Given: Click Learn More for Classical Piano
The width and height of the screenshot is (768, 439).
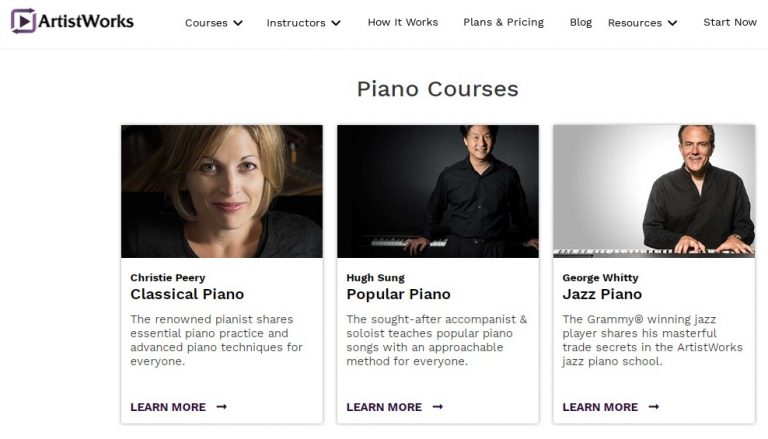Looking at the screenshot, I should 168,407.
